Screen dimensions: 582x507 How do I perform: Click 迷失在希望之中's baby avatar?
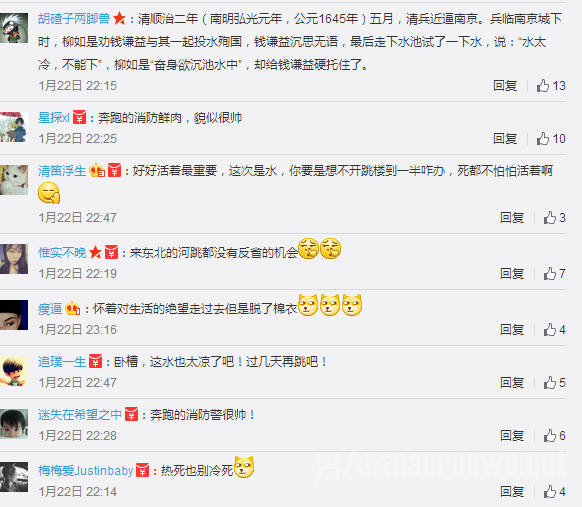[14, 423]
